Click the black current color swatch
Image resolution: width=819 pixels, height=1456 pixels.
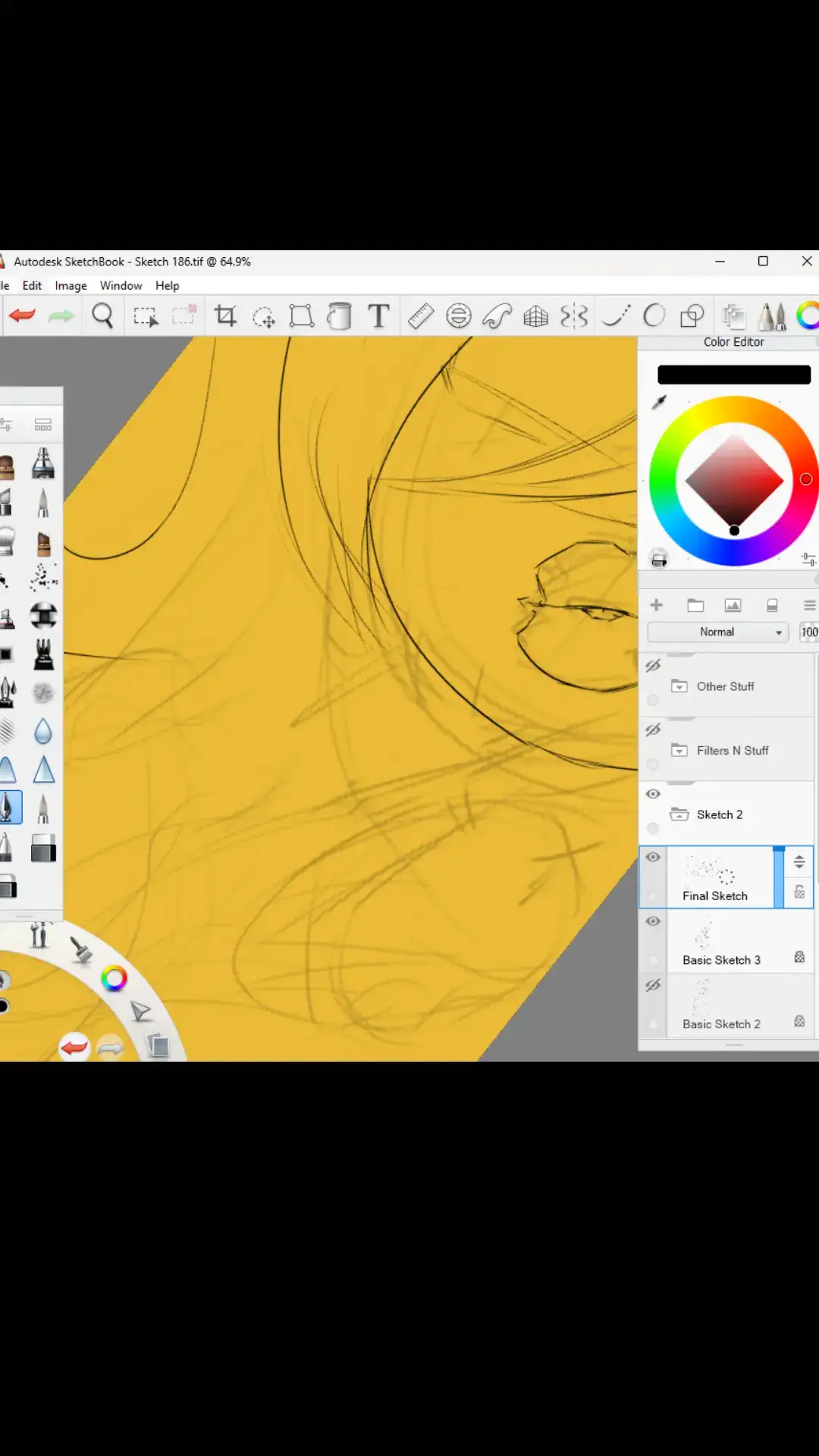733,375
